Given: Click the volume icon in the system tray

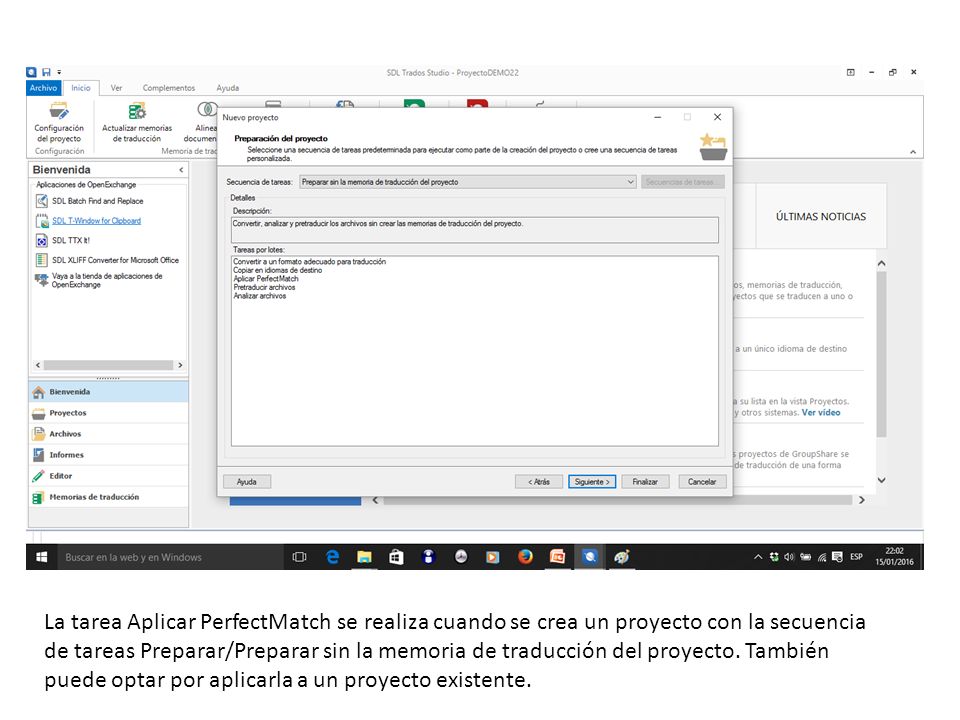Looking at the screenshot, I should [789, 557].
